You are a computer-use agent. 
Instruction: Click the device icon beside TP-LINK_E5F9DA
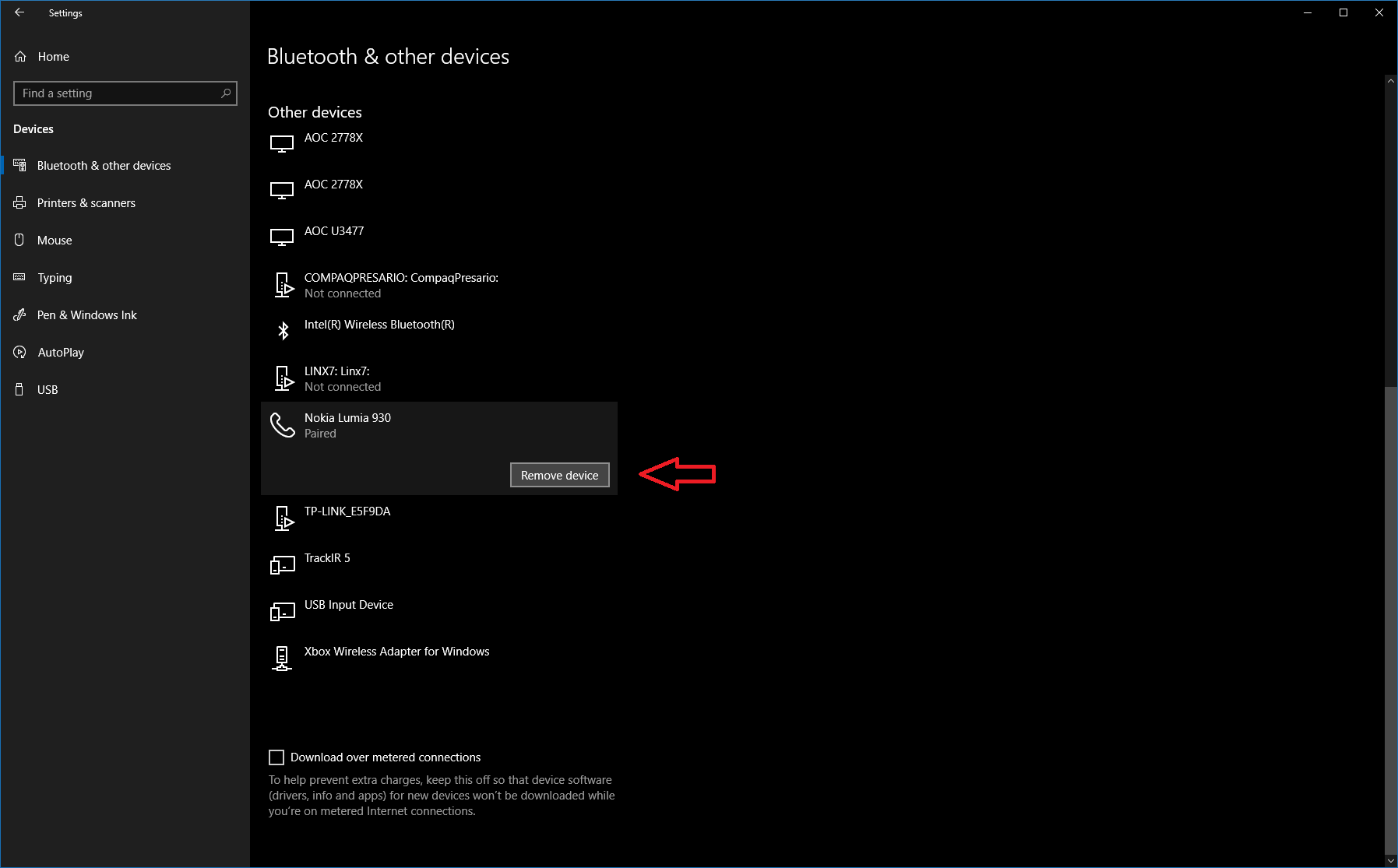283,518
